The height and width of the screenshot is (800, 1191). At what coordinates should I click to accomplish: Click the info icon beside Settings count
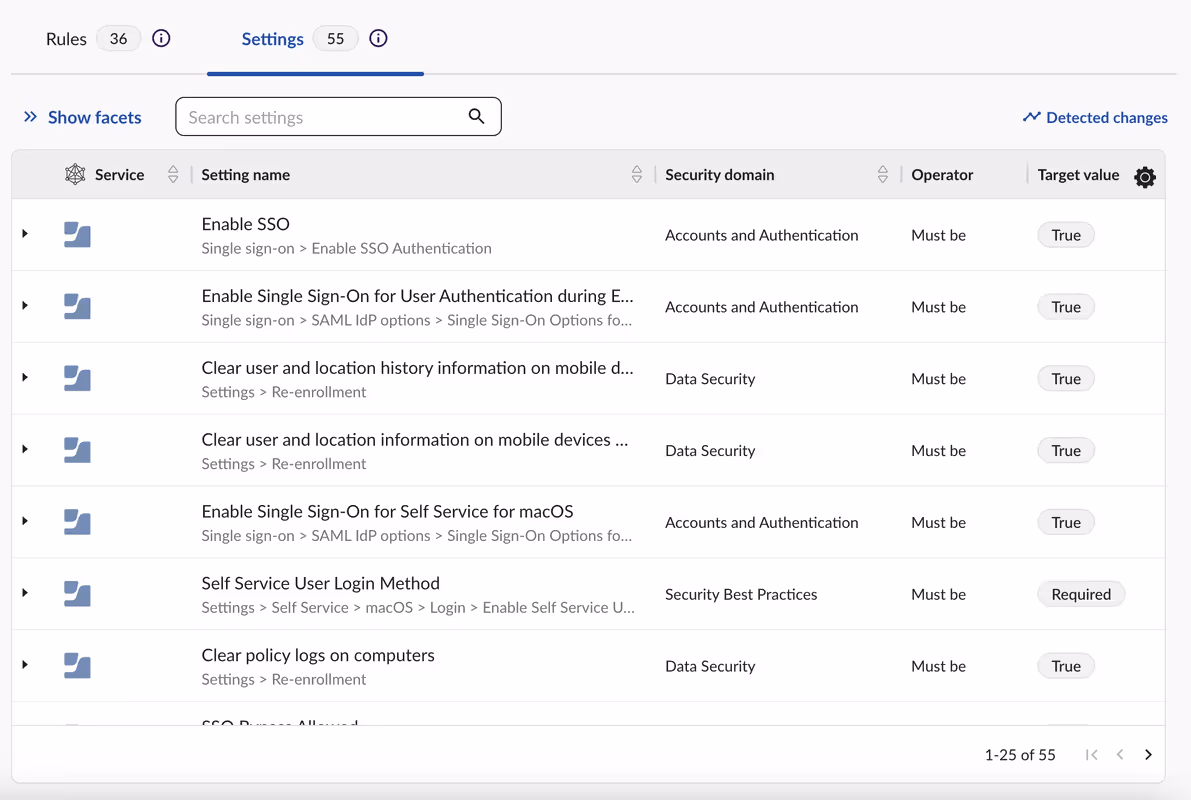click(x=378, y=39)
